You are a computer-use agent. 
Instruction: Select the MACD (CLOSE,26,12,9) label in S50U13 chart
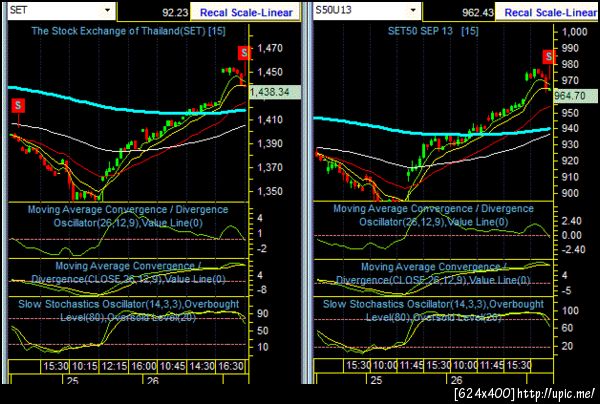coord(433,273)
